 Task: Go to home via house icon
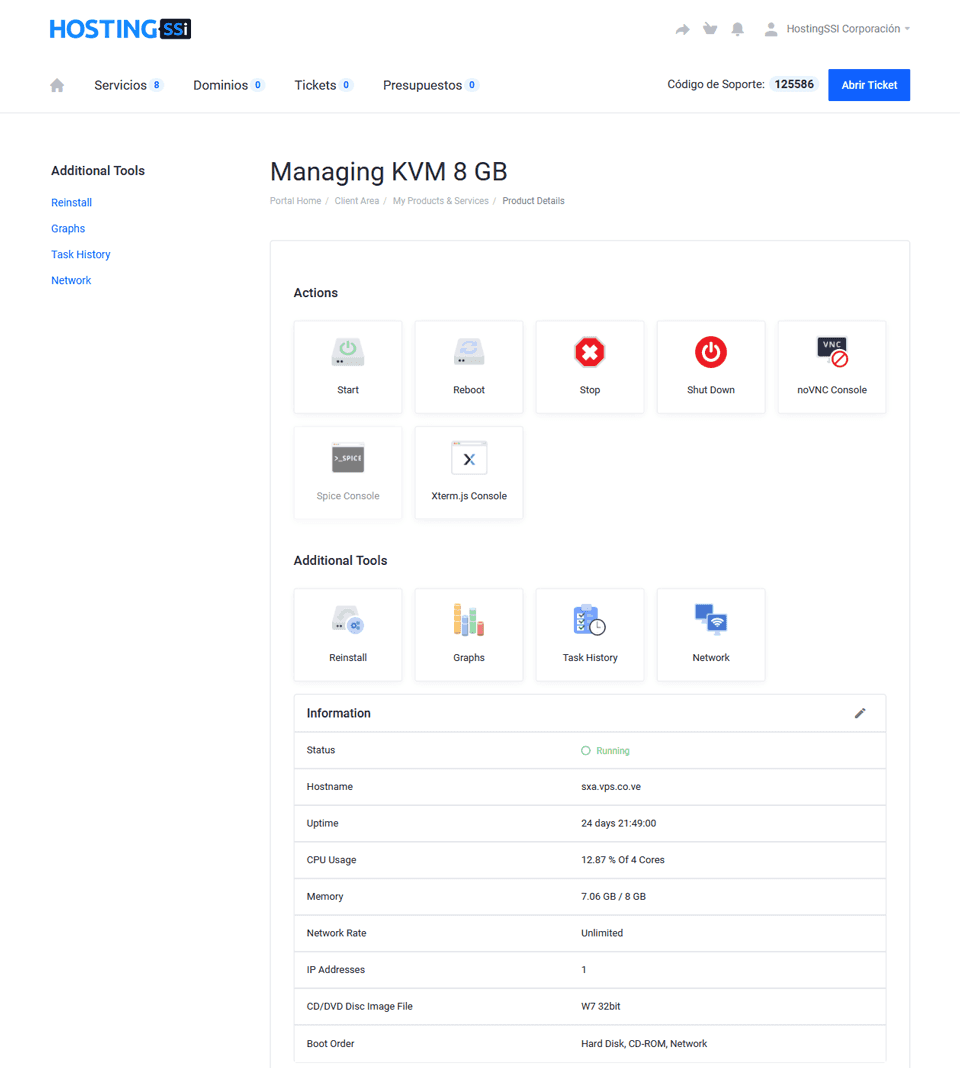click(57, 86)
